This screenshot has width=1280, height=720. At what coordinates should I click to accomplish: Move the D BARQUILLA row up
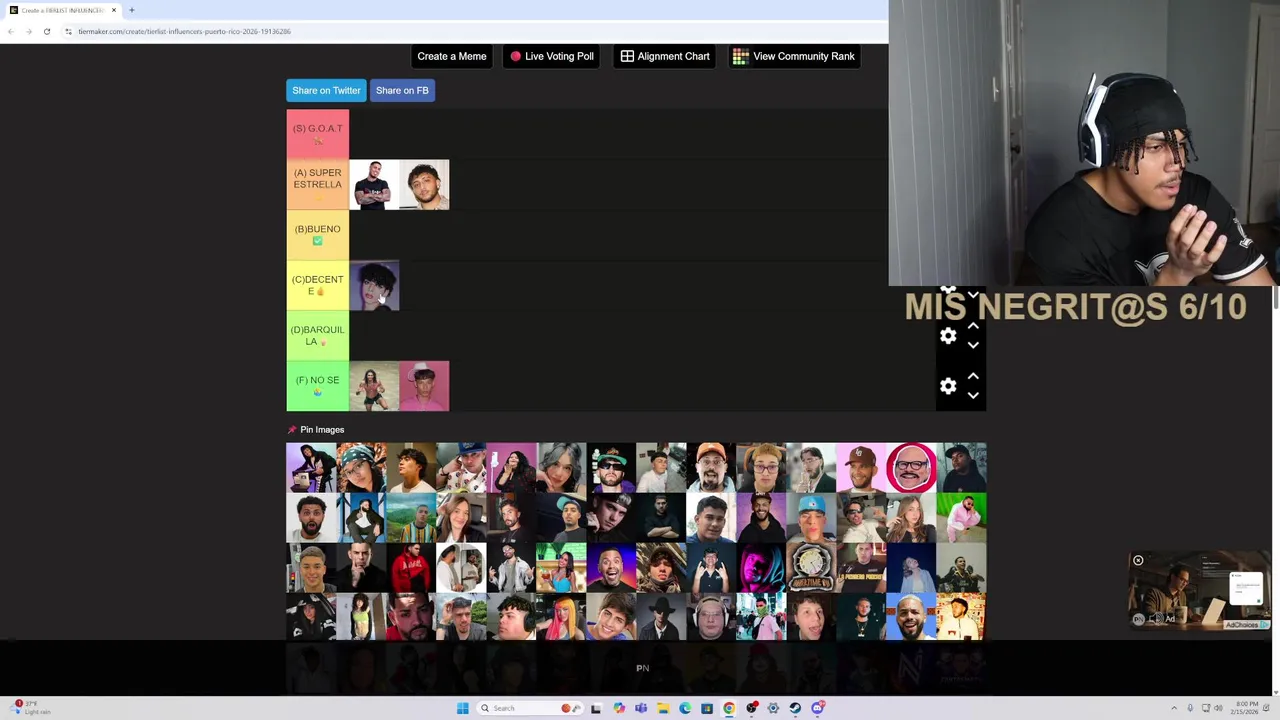(x=973, y=326)
